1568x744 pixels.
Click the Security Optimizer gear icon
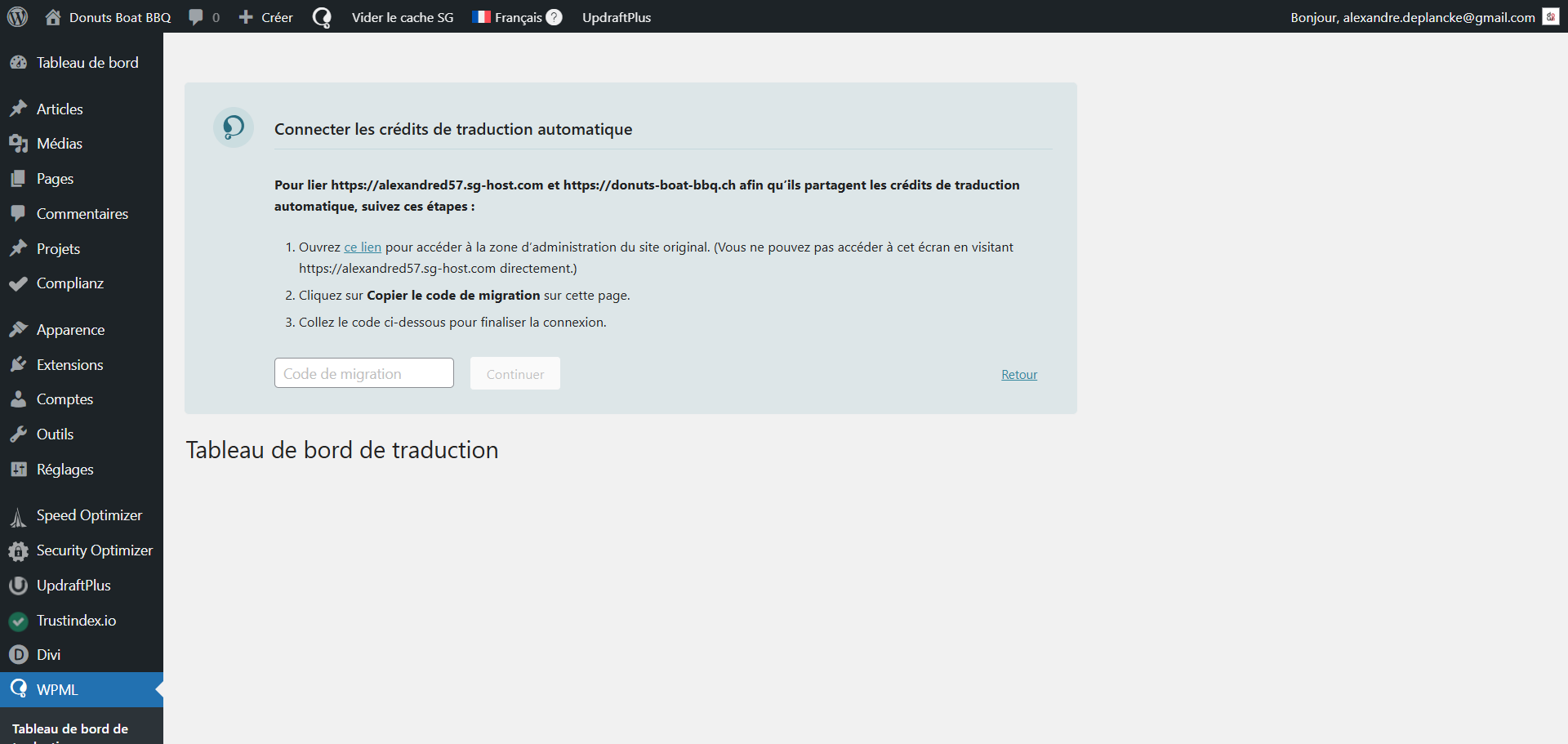(18, 551)
